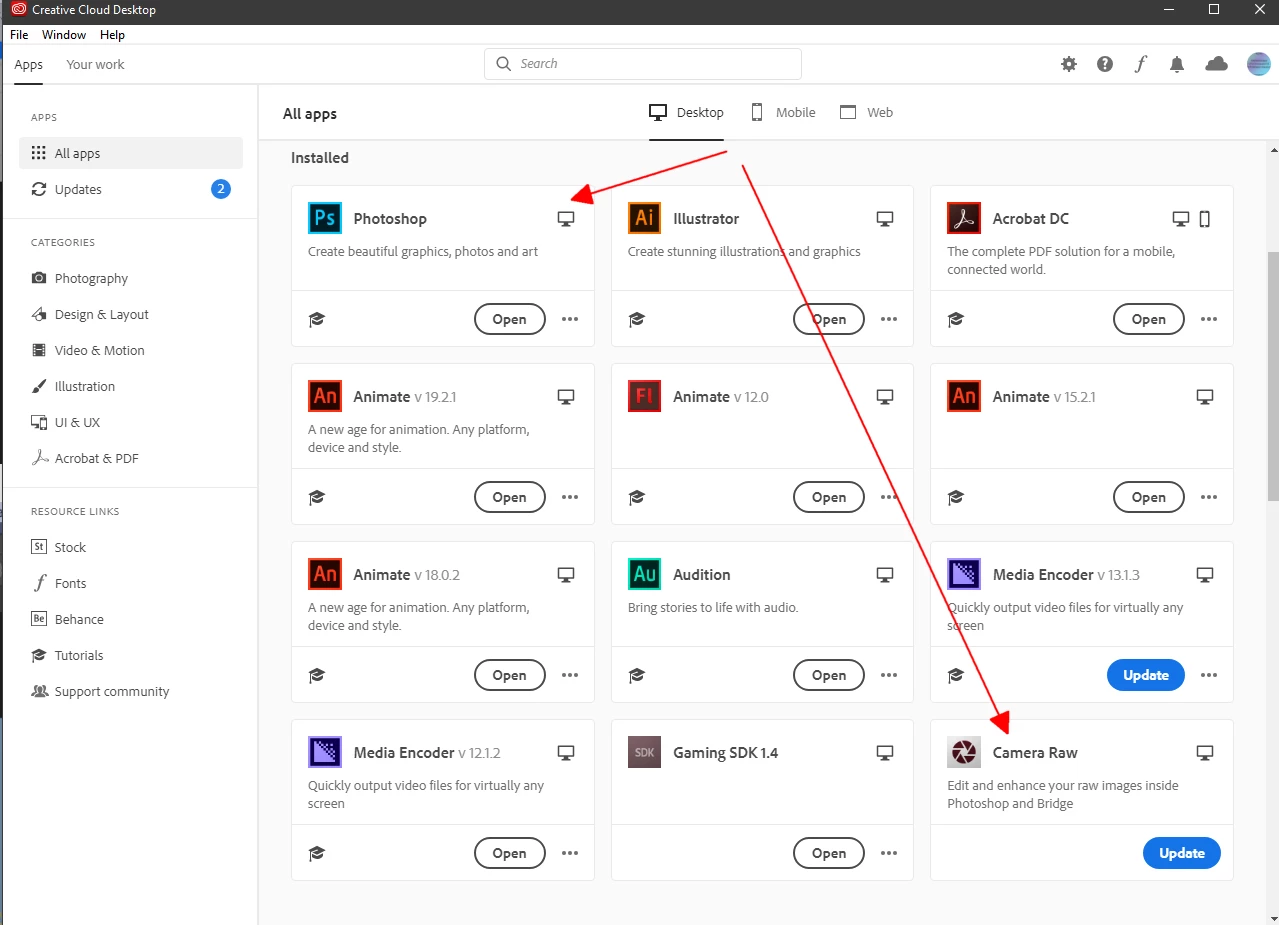The height and width of the screenshot is (925, 1279).
Task: Click the Gaming SDK 1.4 icon
Action: click(644, 752)
